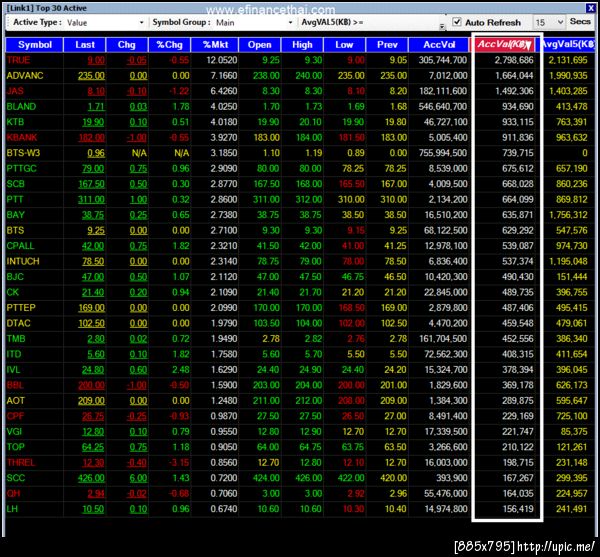Select the BLAND symbol

(21, 106)
